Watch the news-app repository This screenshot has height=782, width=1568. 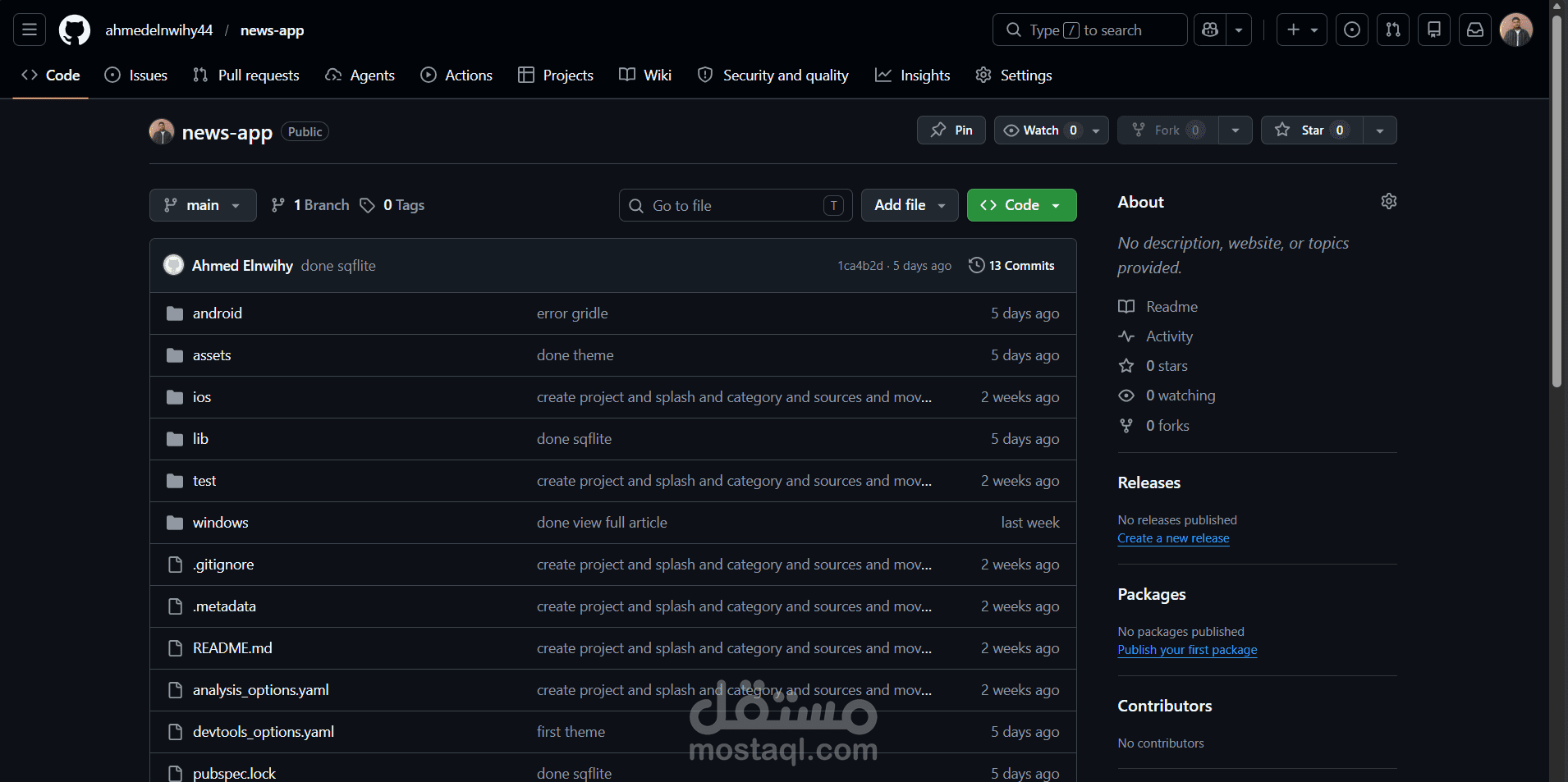point(1052,130)
